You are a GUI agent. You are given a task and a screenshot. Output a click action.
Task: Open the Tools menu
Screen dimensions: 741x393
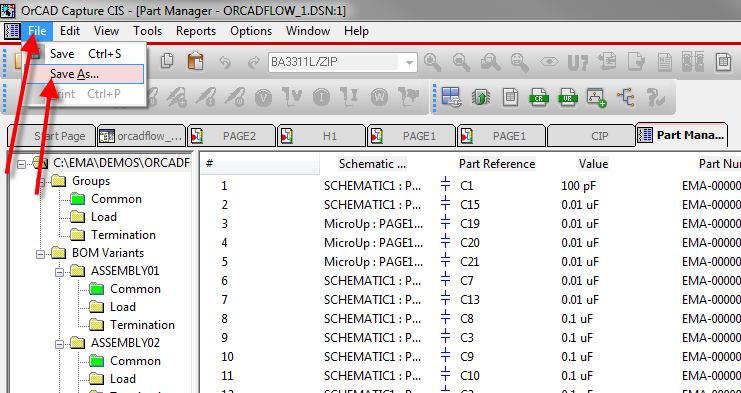pyautogui.click(x=147, y=31)
